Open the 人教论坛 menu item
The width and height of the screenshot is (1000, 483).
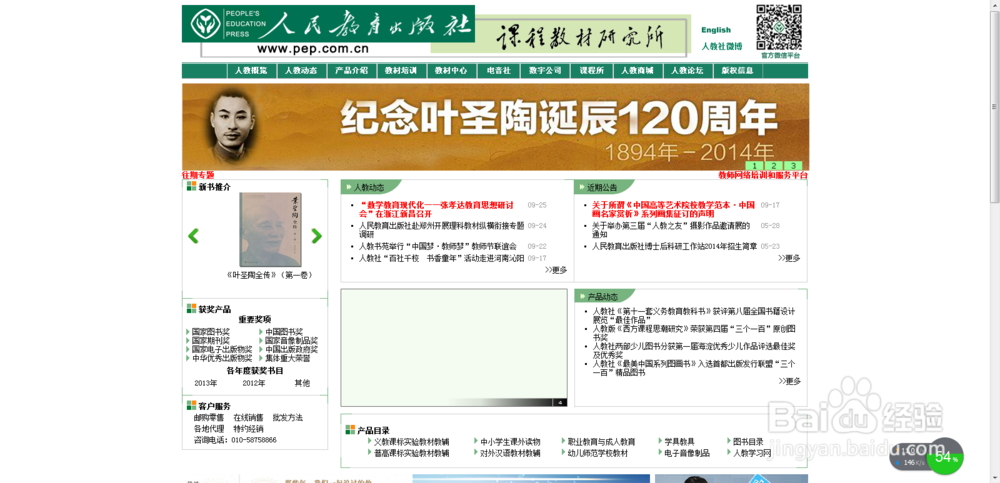point(687,71)
